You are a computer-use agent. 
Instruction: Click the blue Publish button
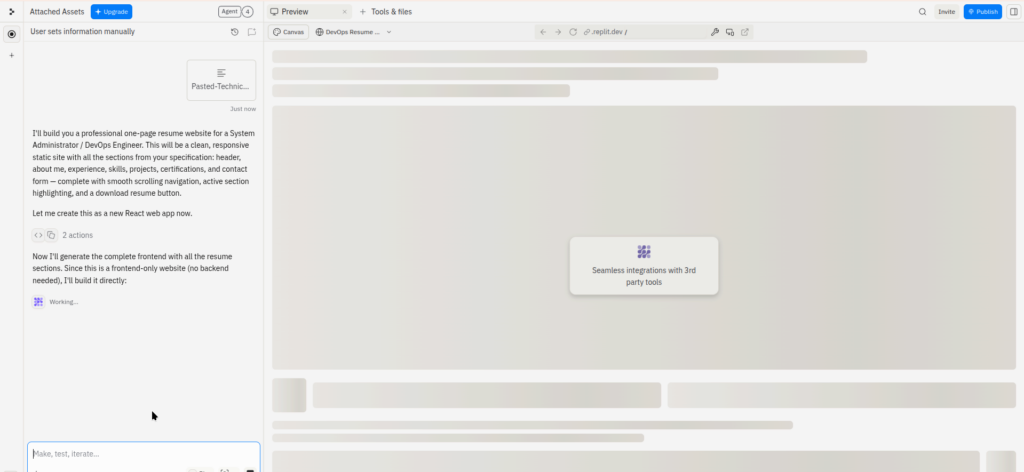pos(982,12)
